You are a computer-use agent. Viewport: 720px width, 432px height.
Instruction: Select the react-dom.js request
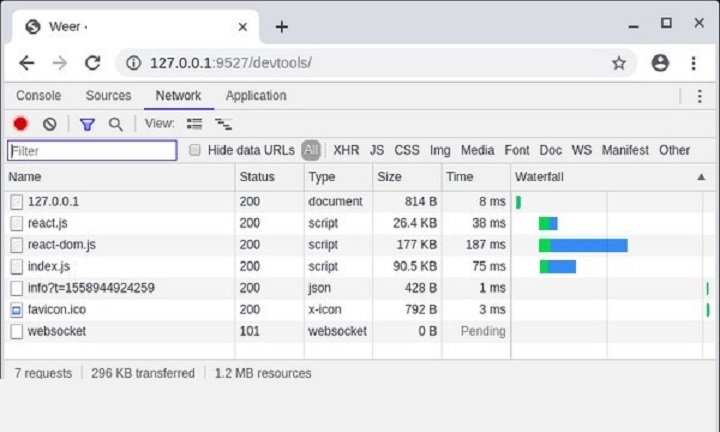(62, 245)
